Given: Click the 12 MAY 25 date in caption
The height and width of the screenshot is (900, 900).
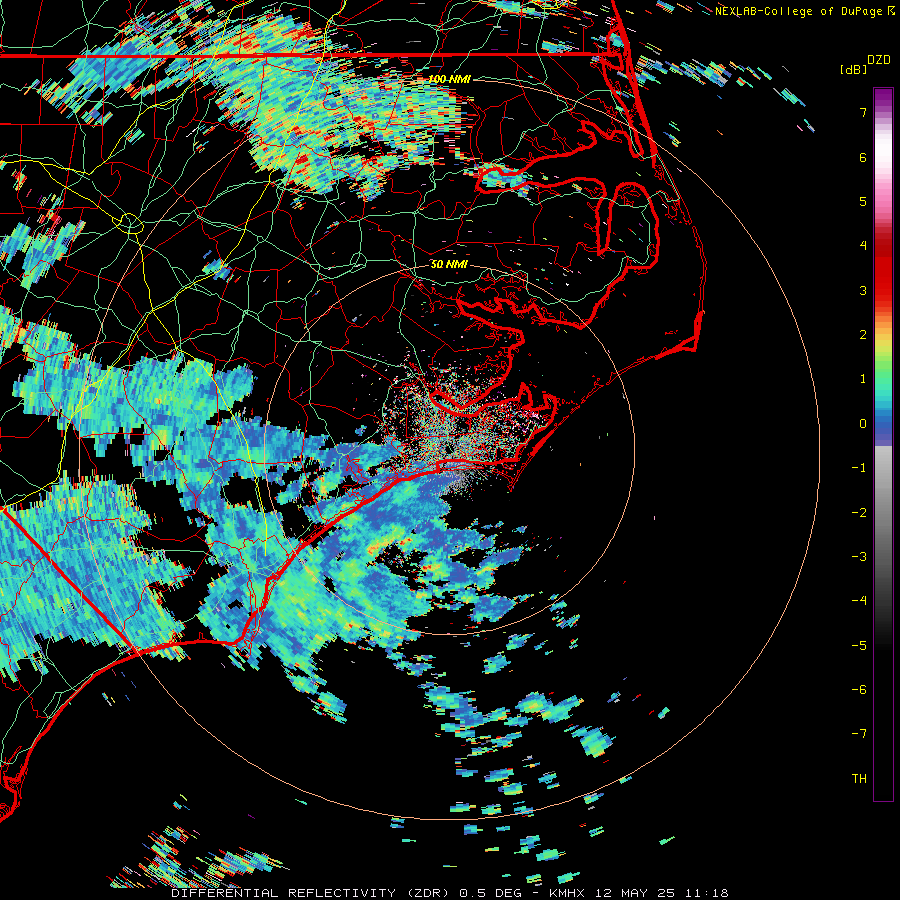Looking at the screenshot, I should tap(635, 893).
